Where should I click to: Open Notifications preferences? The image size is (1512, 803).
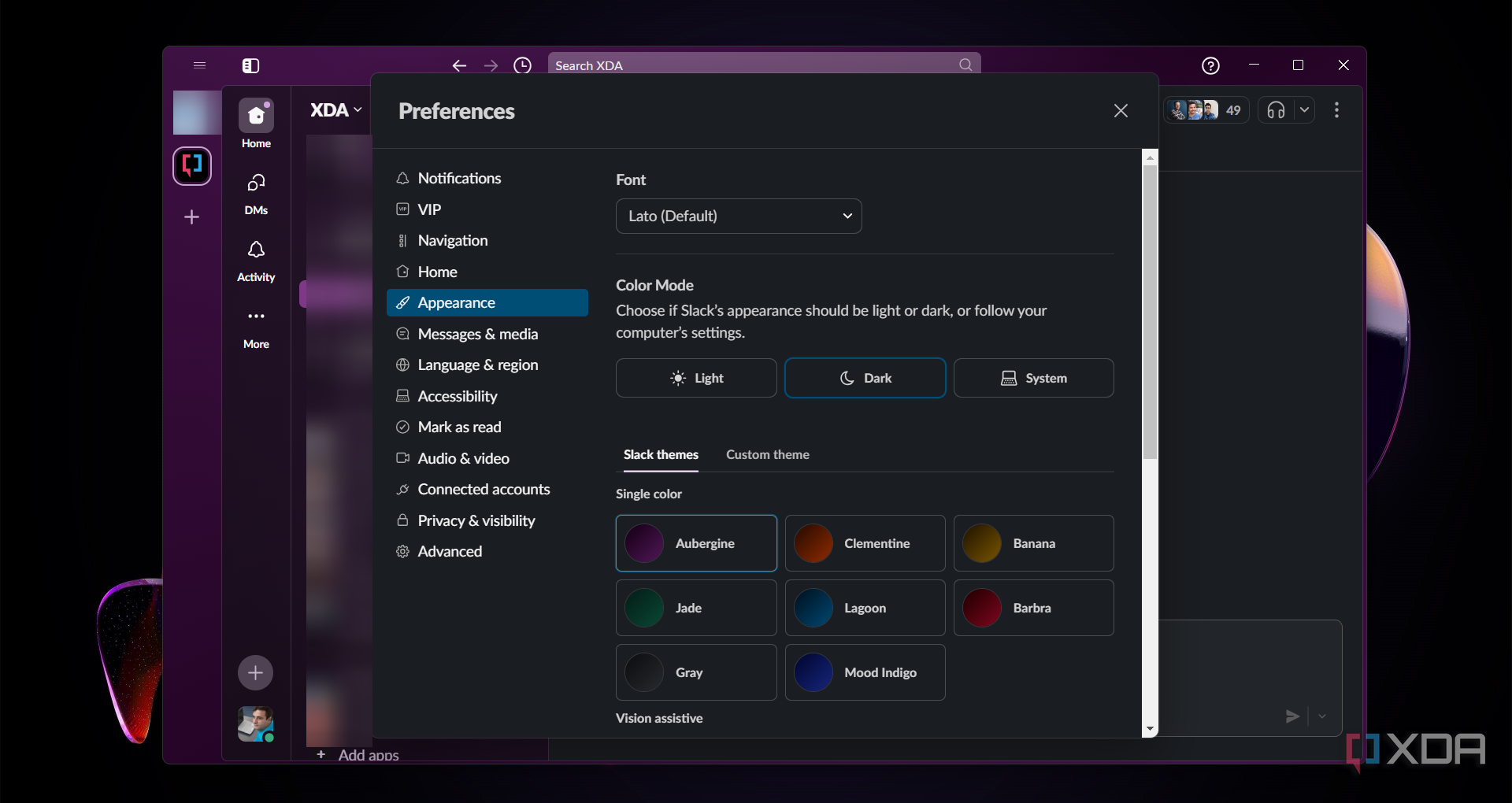click(487, 178)
